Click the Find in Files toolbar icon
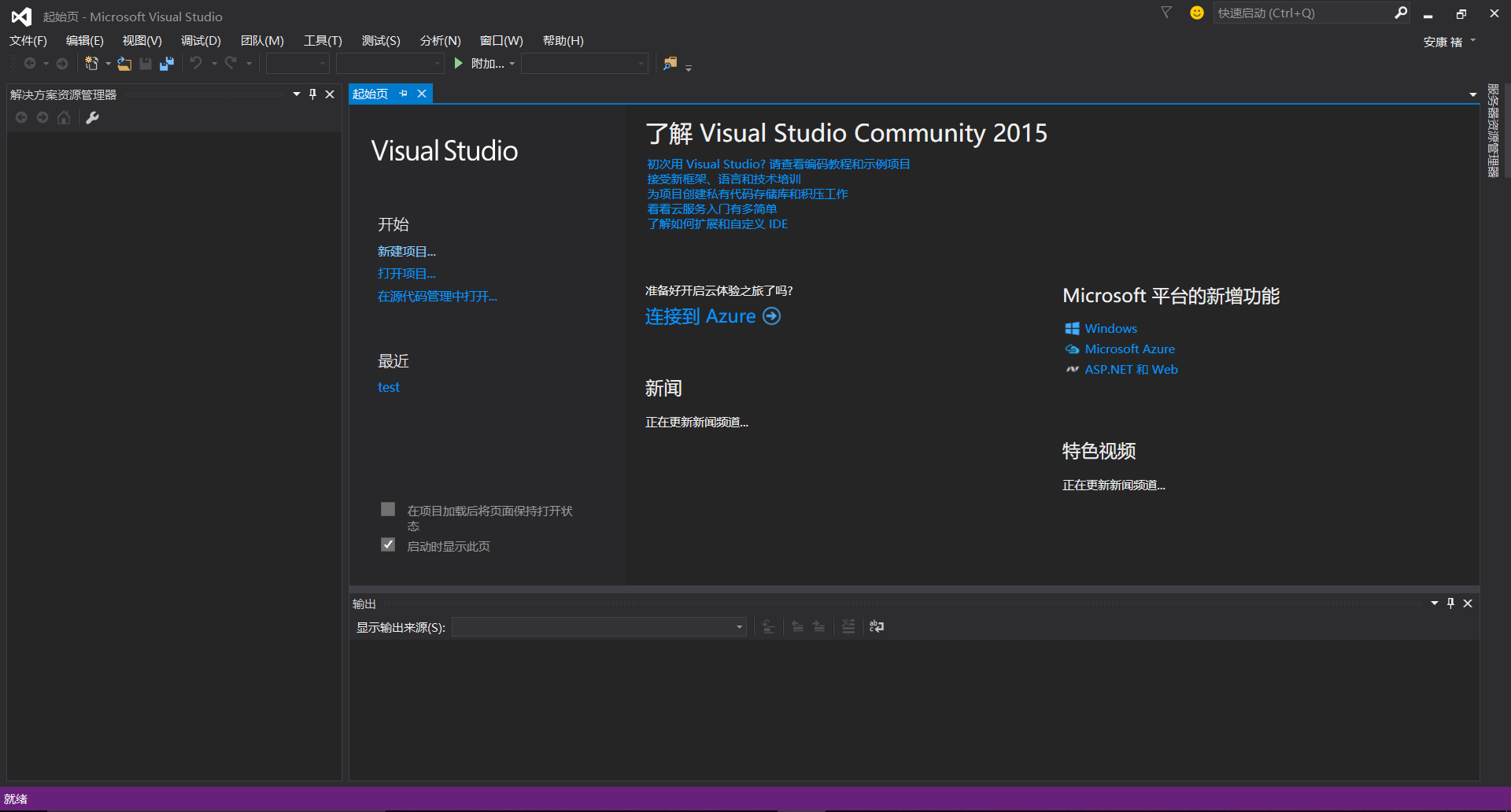1511x812 pixels. pos(670,64)
